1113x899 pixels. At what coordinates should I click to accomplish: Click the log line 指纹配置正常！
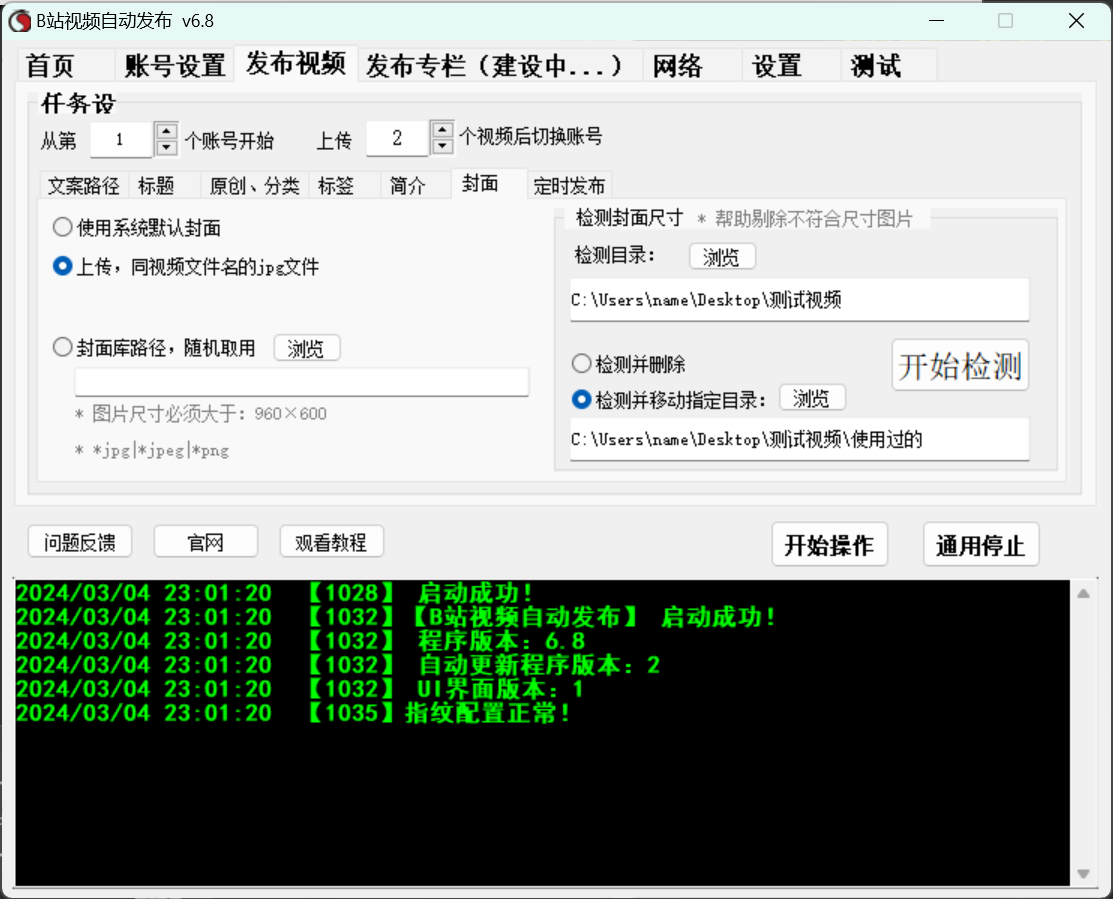click(293, 712)
